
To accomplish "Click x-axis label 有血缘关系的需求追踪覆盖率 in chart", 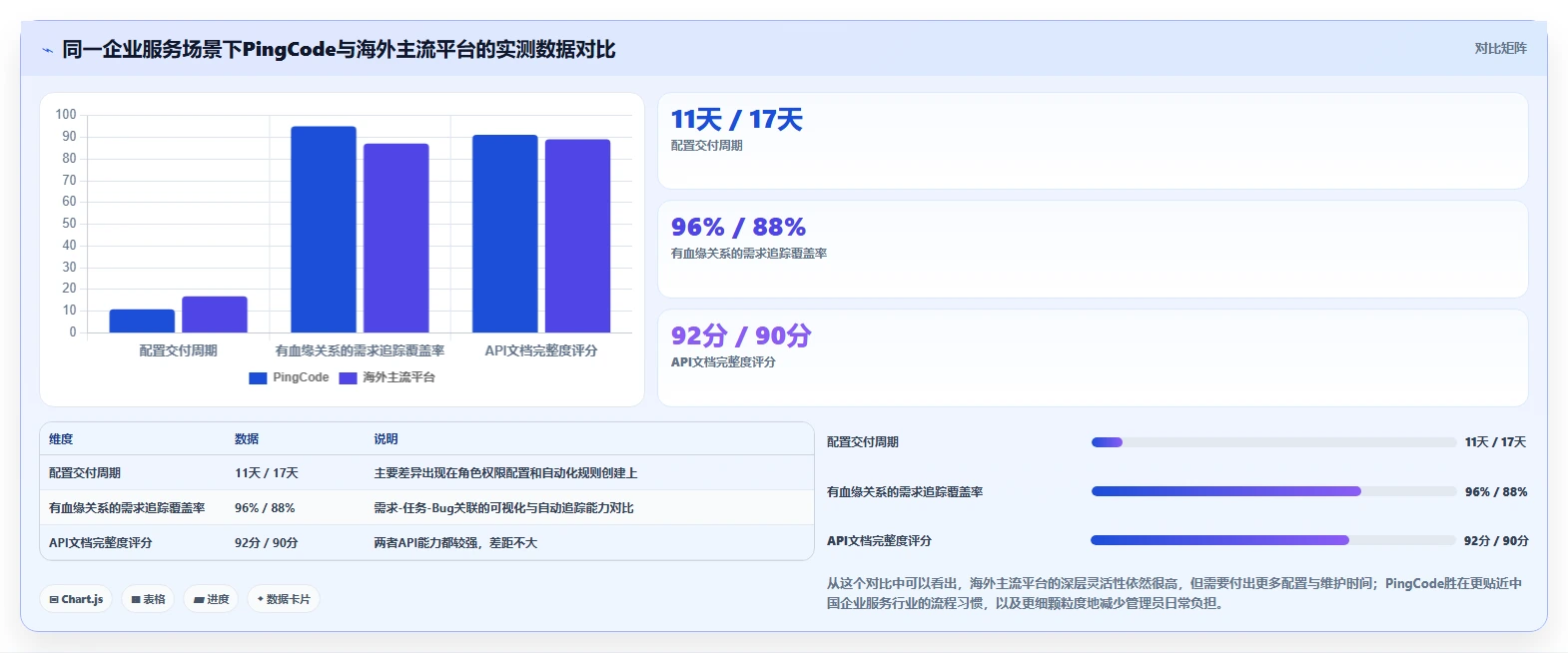I will [360, 350].
